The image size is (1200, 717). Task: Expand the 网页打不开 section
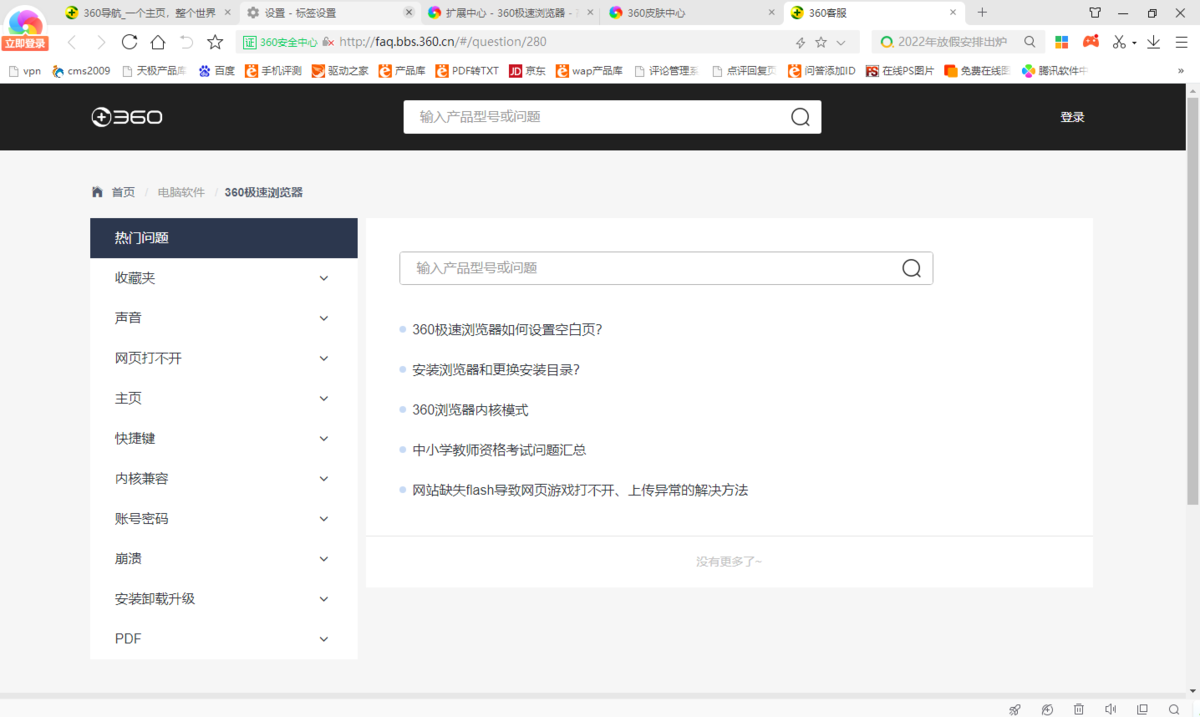click(x=323, y=358)
